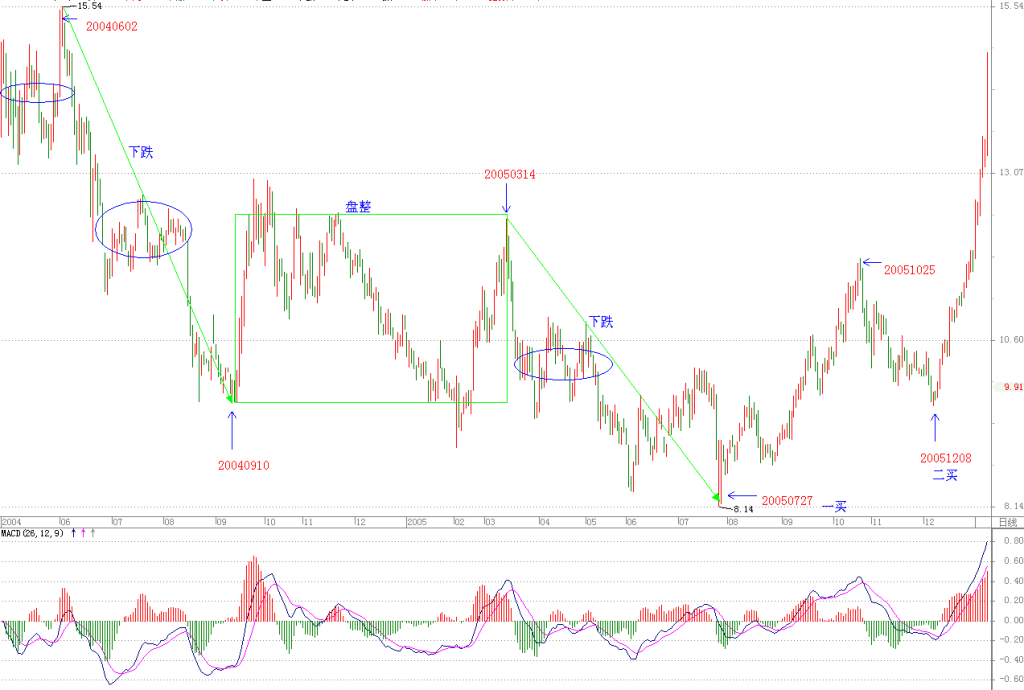This screenshot has width=1024, height=690.
Task: Select the MACD(26,12,9) indicator label
Action: (x=33, y=533)
